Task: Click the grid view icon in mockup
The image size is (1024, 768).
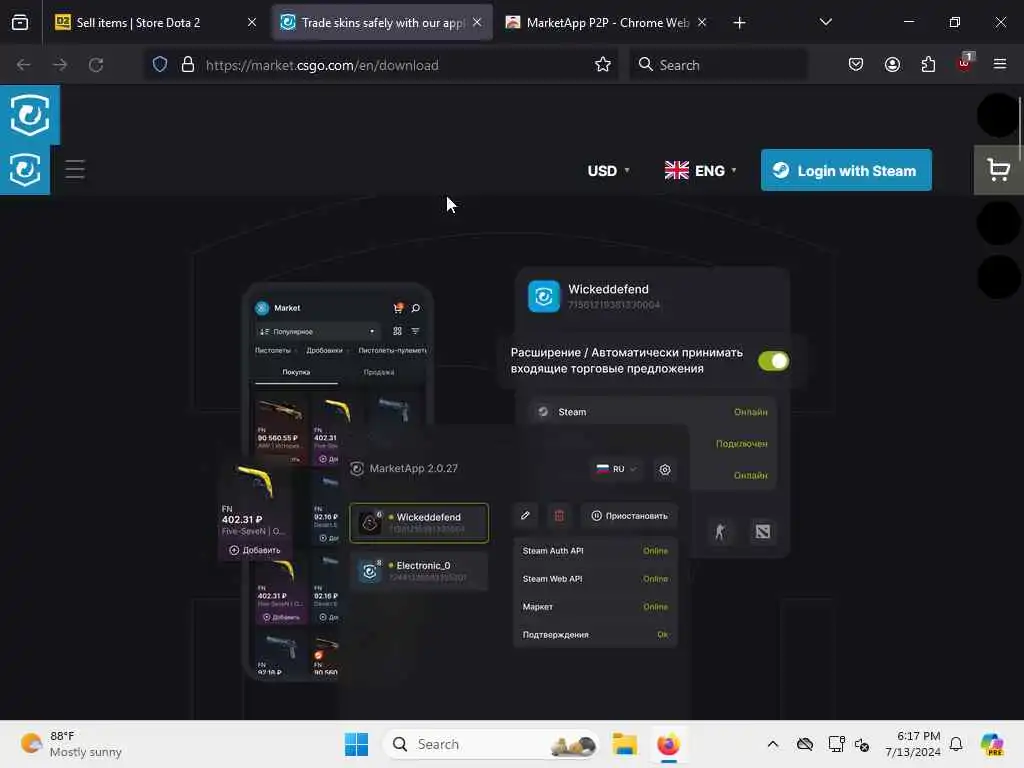Action: 397,331
